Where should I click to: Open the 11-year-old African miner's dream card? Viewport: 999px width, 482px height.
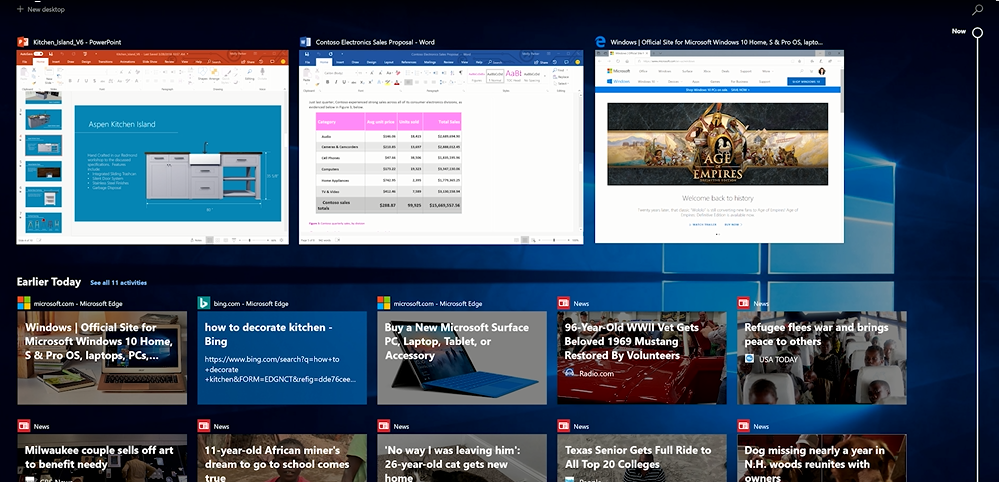282,458
